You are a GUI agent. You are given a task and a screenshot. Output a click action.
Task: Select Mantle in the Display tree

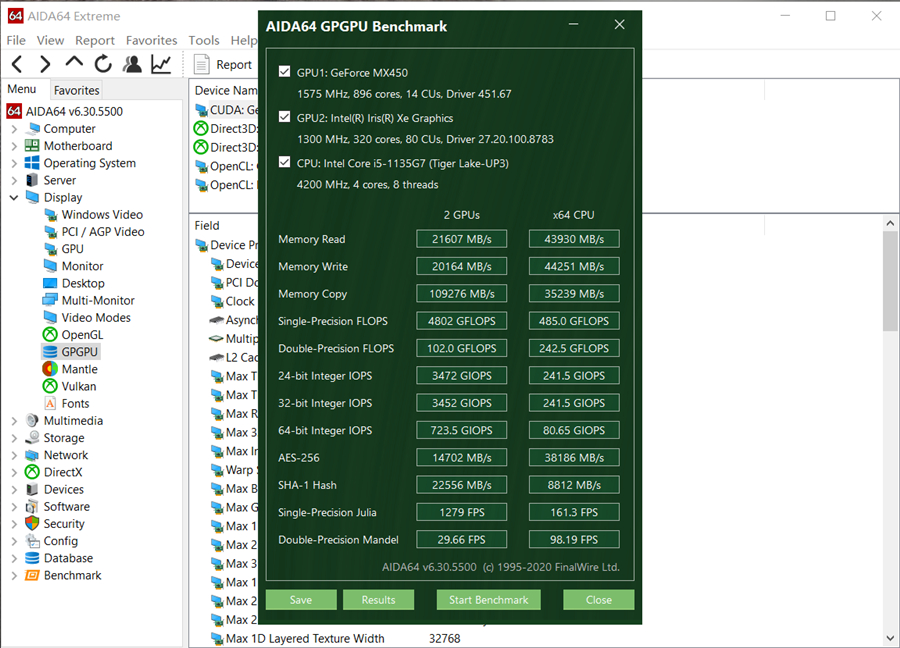click(x=79, y=369)
